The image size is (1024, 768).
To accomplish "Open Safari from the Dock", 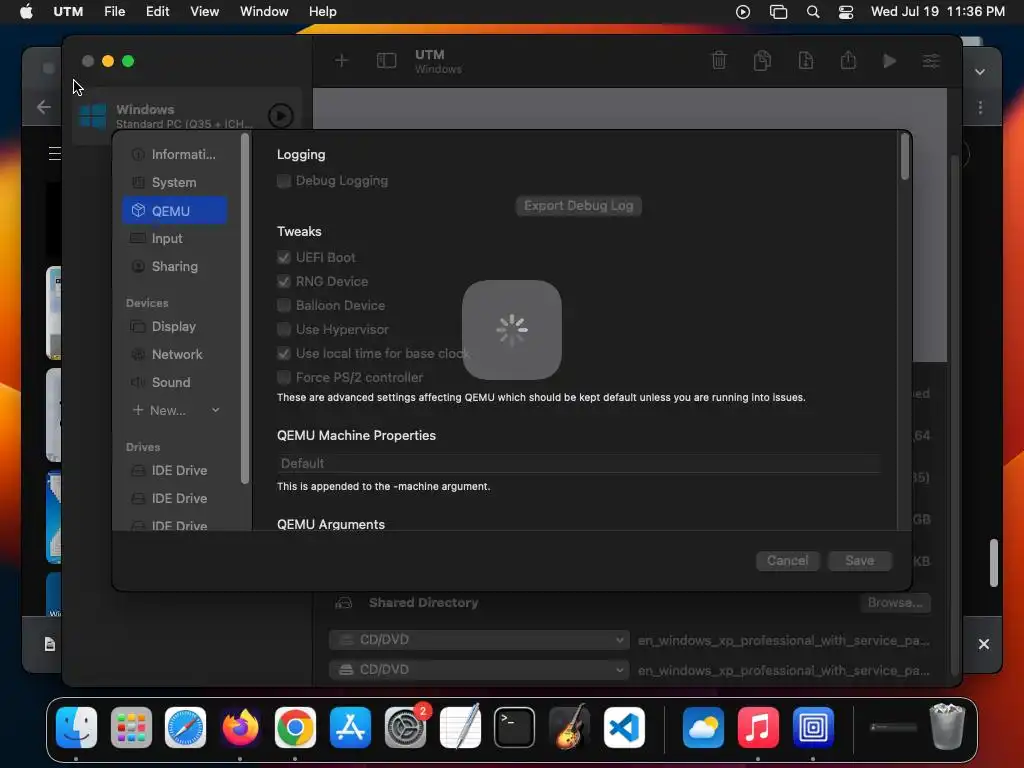I will click(x=185, y=728).
